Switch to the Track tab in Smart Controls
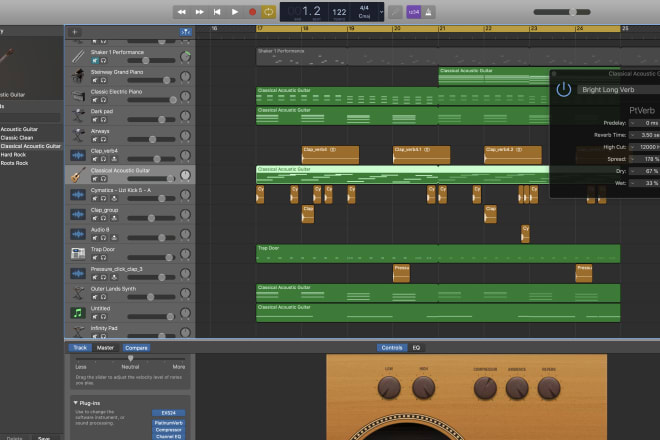 (80, 348)
